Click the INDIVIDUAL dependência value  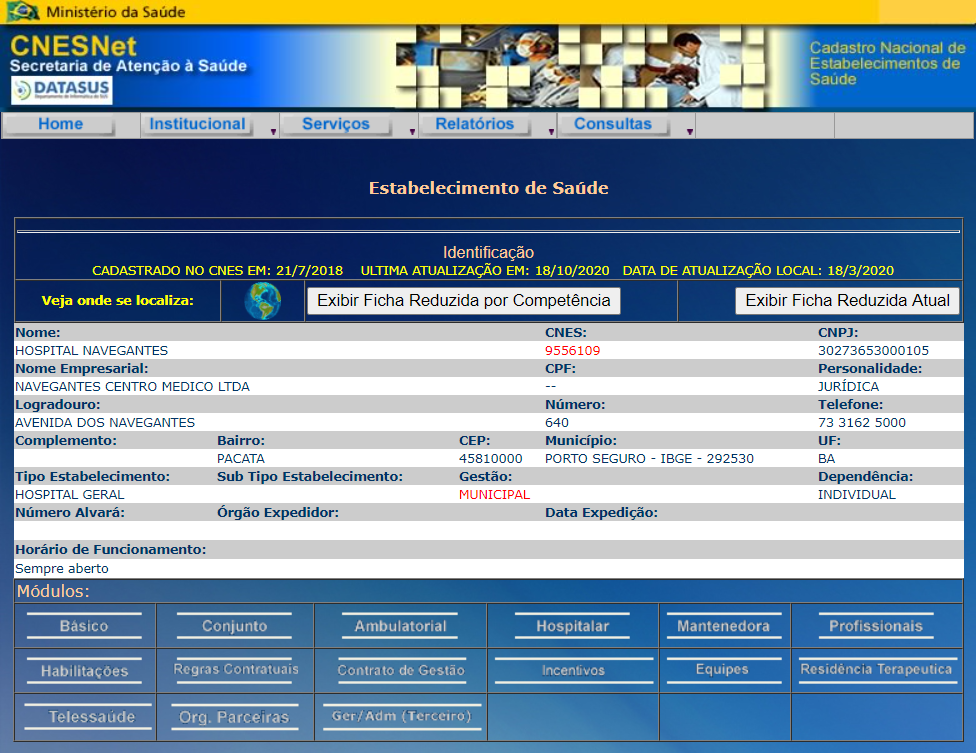point(856,495)
